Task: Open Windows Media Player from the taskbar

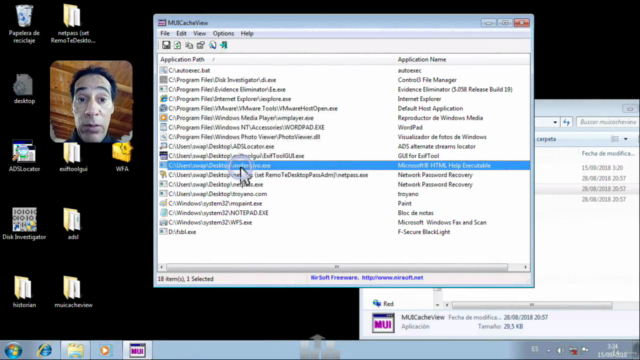Action: point(105,351)
